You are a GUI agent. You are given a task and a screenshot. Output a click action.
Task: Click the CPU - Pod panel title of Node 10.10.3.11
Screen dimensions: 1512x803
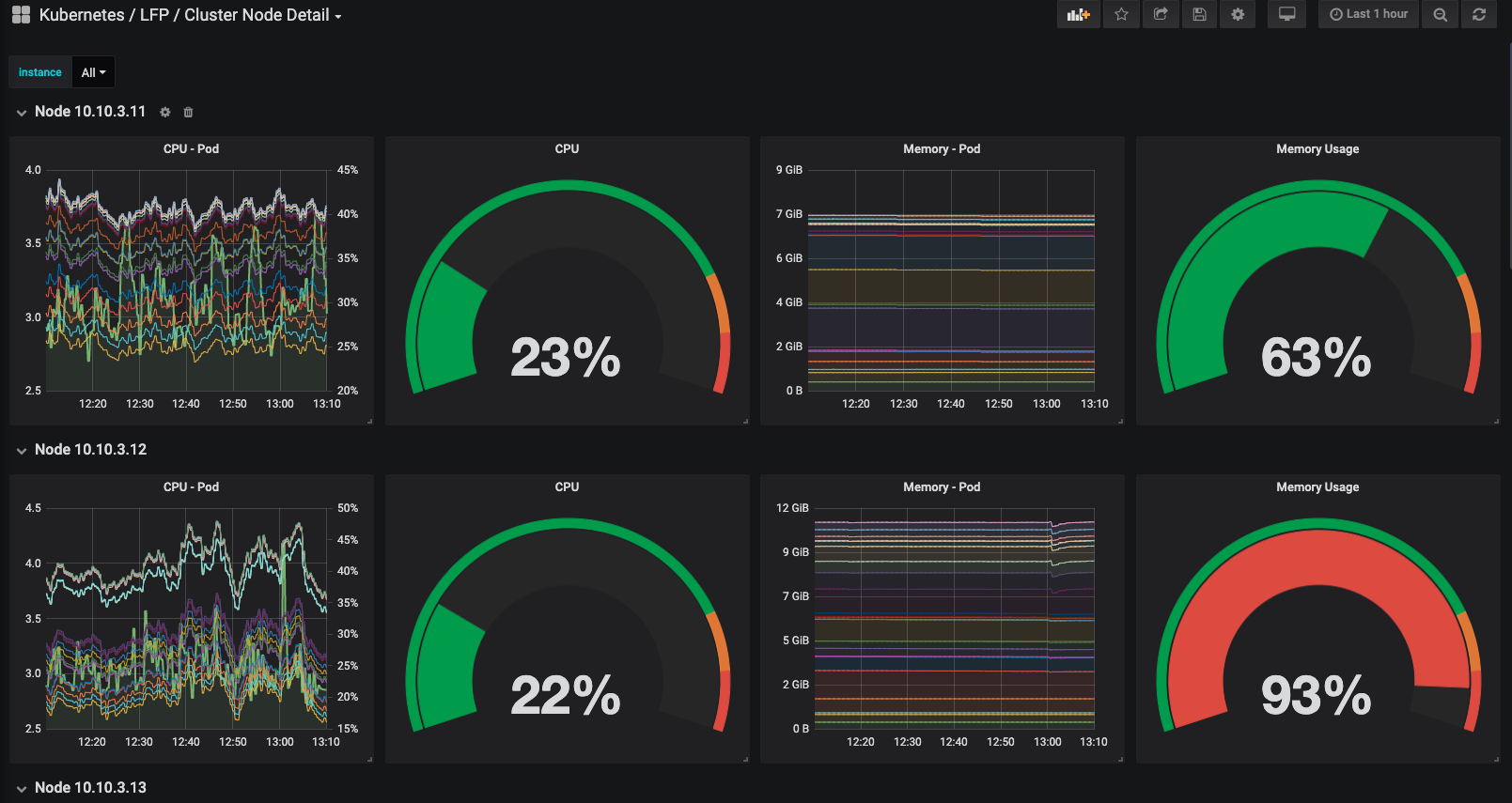pyautogui.click(x=191, y=148)
